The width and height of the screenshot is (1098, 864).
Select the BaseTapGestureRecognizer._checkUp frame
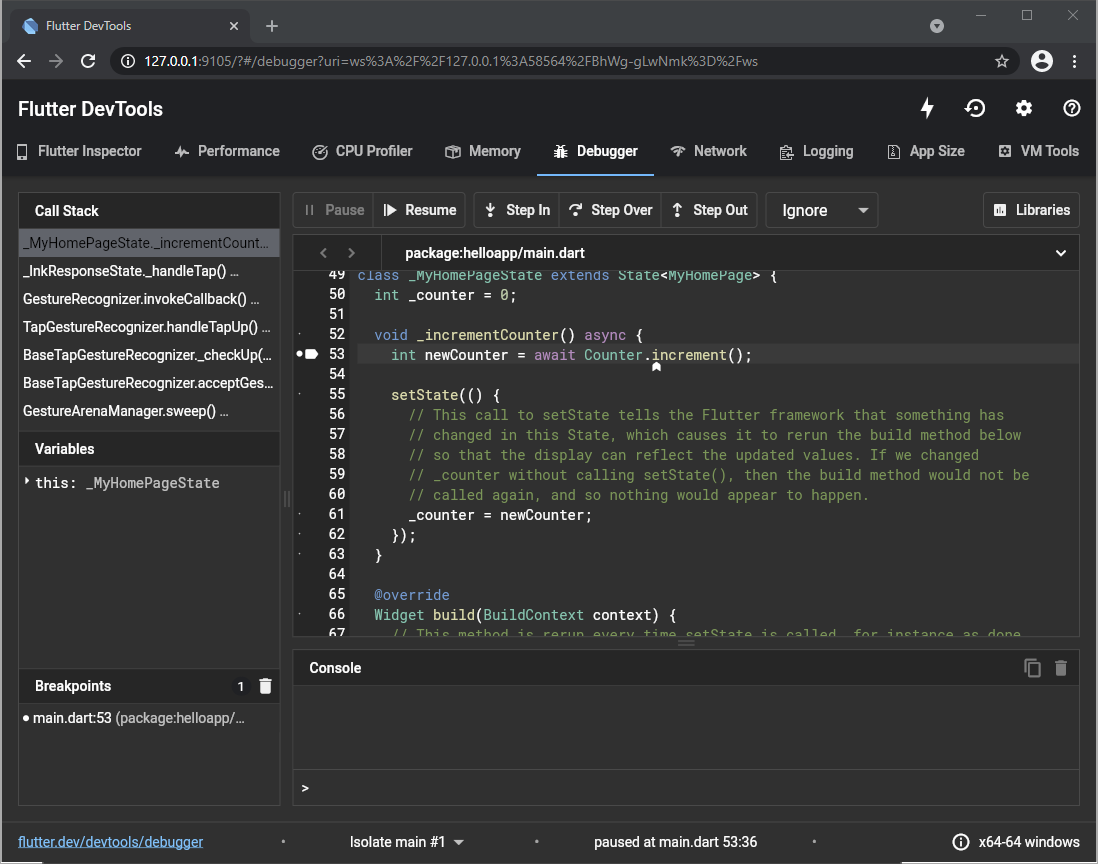[x=148, y=355]
